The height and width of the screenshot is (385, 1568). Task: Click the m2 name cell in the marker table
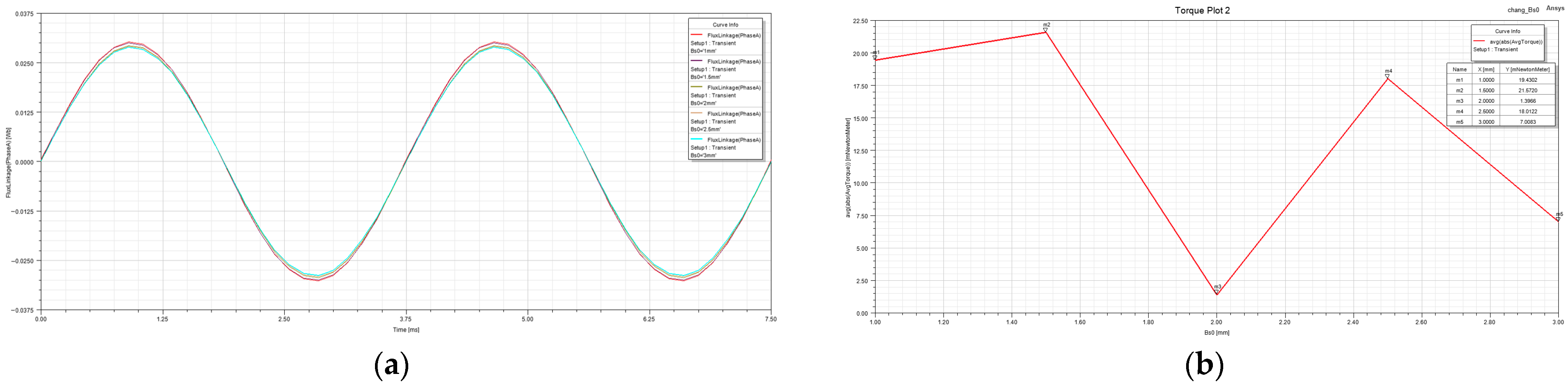click(x=1460, y=91)
